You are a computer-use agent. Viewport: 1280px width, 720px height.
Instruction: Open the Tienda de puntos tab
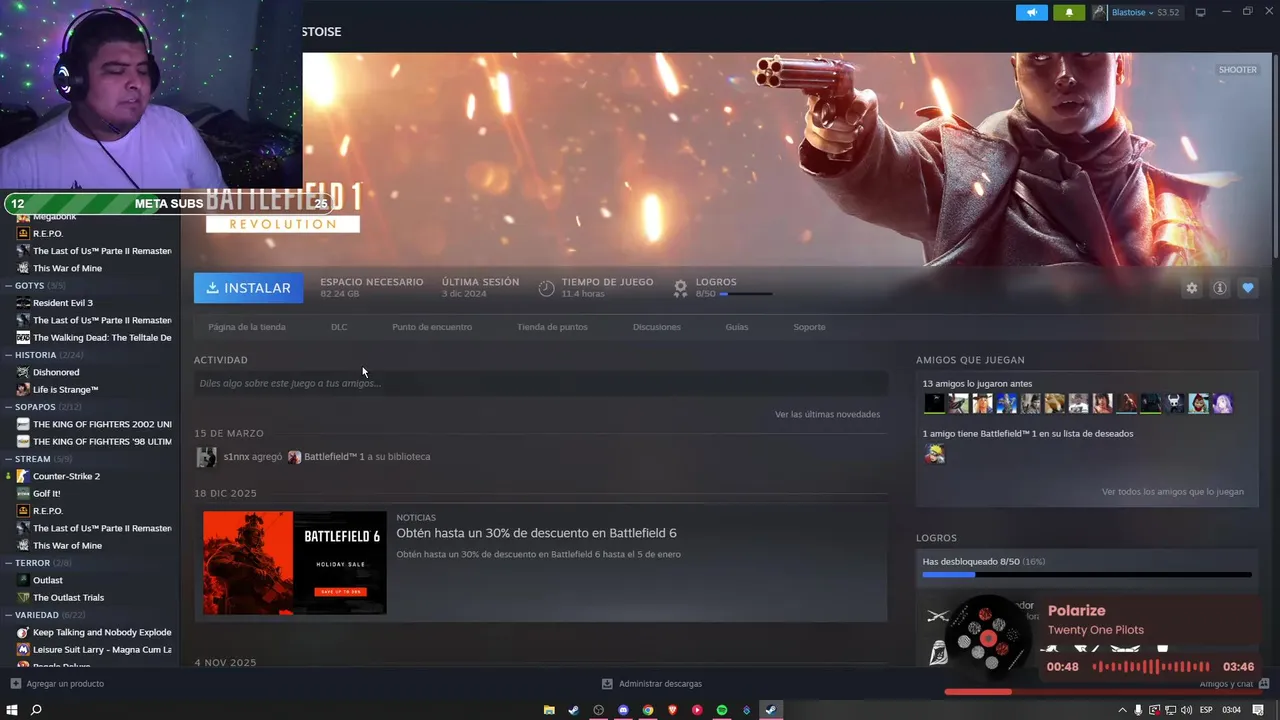click(552, 327)
